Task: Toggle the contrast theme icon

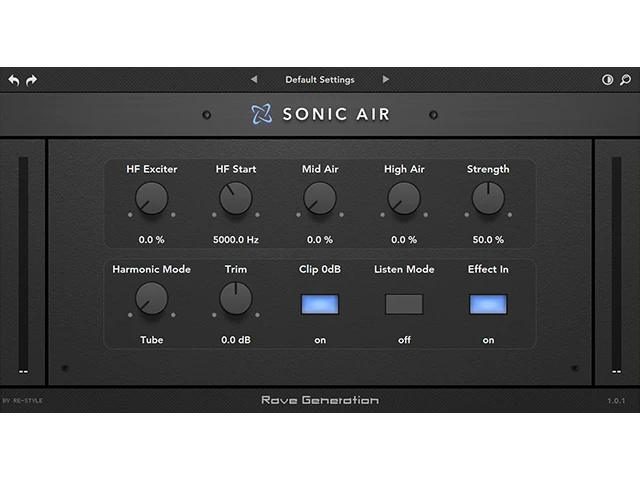Action: [x=607, y=80]
